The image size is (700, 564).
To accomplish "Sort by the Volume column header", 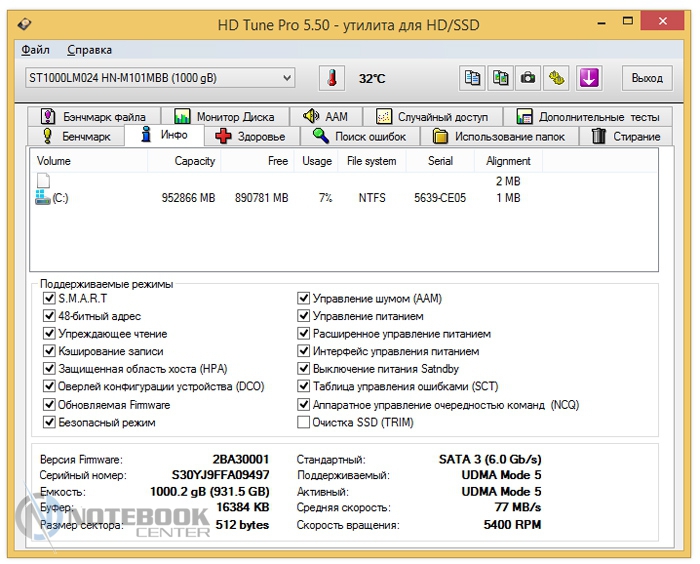I will pyautogui.click(x=88, y=161).
